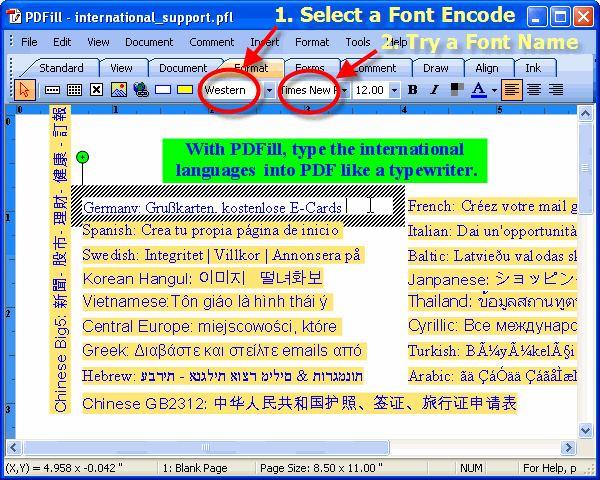Enable center text alignment

pyautogui.click(x=534, y=90)
